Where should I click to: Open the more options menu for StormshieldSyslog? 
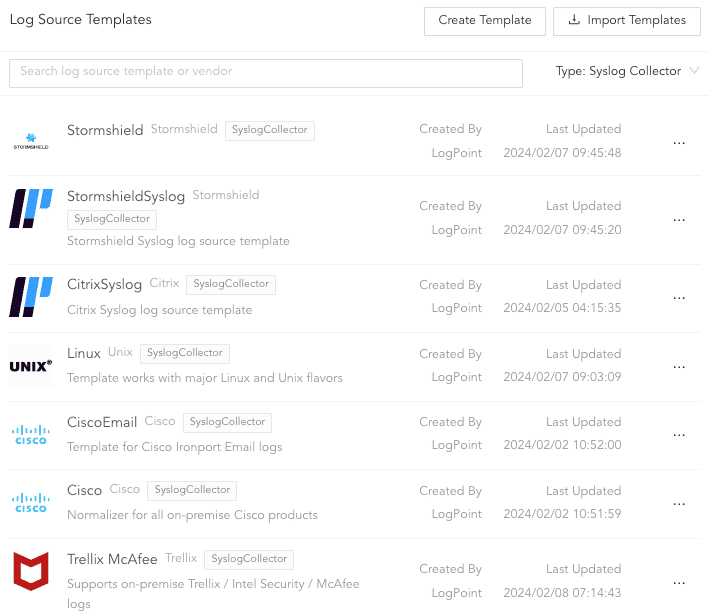pyautogui.click(x=679, y=220)
